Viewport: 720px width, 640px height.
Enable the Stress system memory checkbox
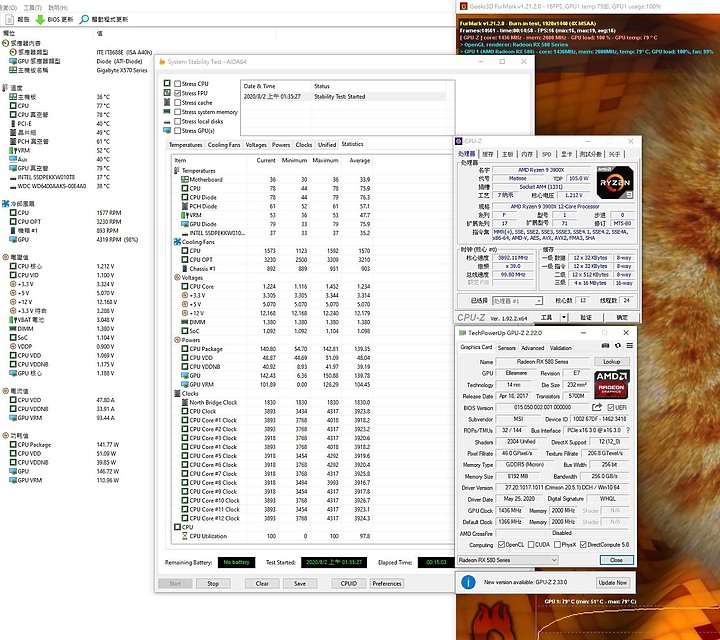coord(177,112)
